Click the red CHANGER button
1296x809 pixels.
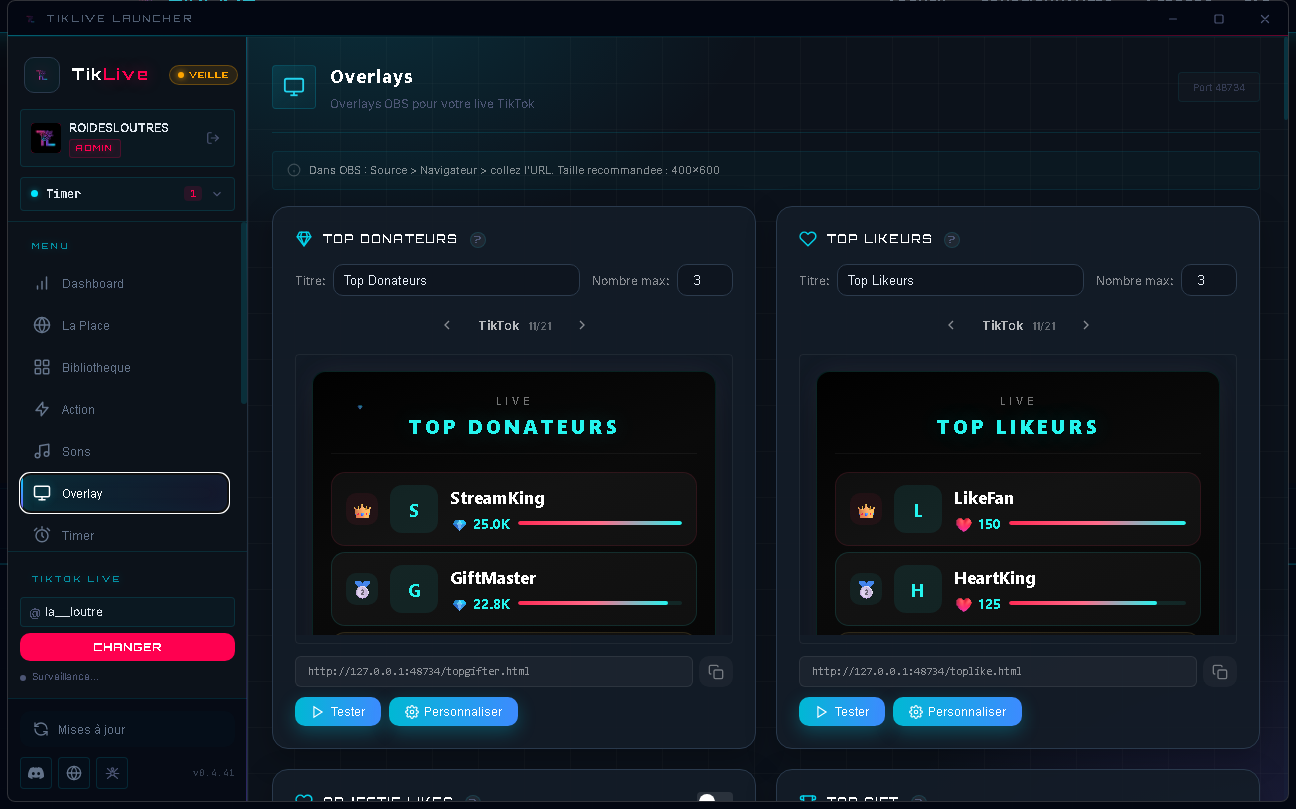(127, 647)
